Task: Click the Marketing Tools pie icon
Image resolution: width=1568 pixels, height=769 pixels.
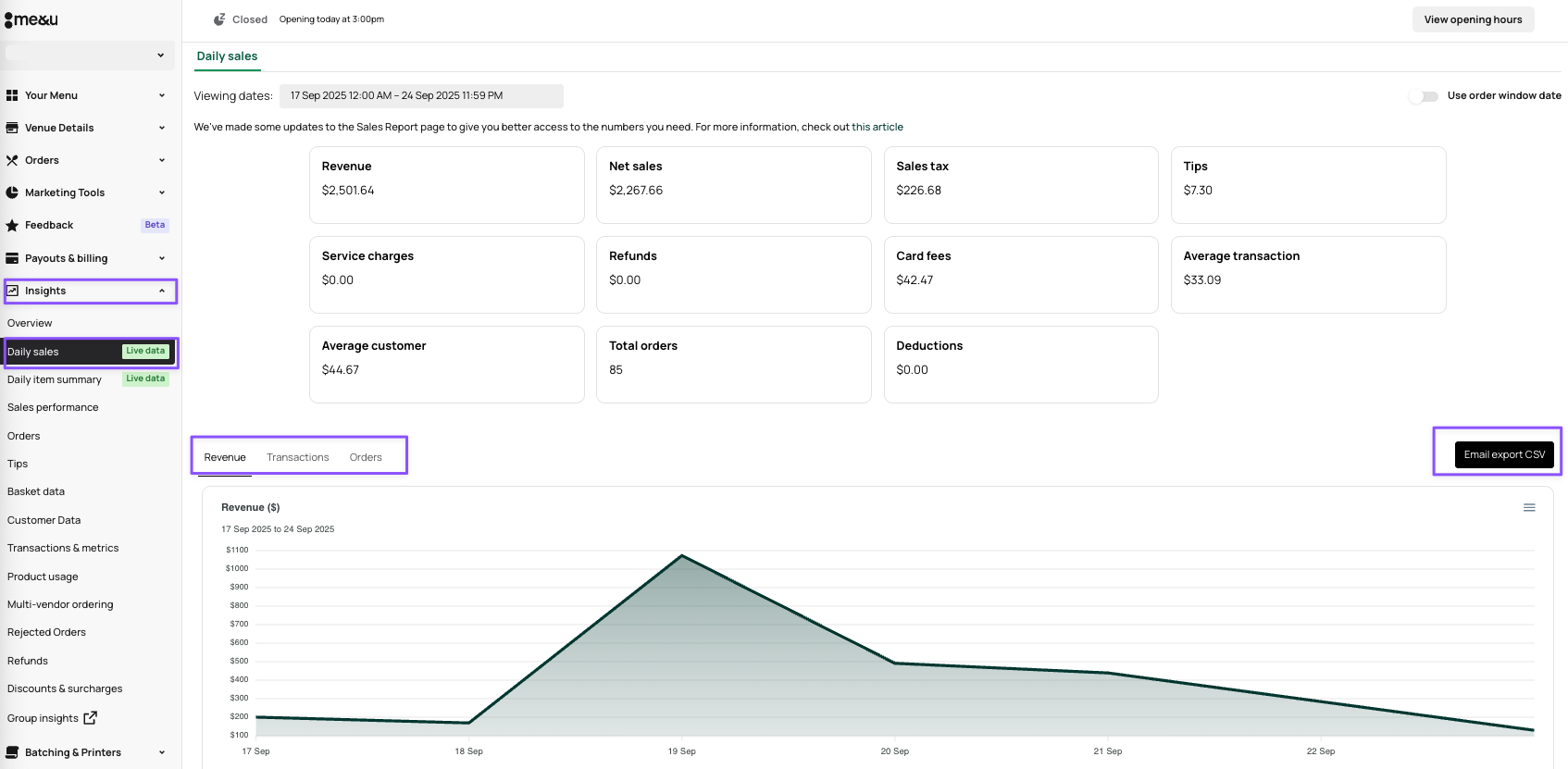Action: click(12, 192)
